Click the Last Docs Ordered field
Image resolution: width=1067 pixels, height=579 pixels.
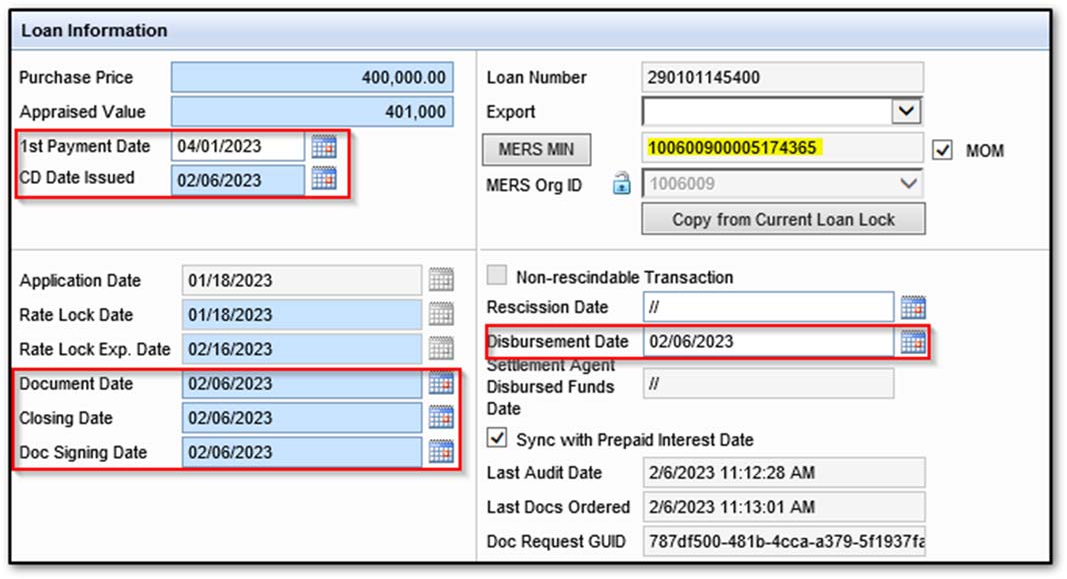click(x=784, y=507)
